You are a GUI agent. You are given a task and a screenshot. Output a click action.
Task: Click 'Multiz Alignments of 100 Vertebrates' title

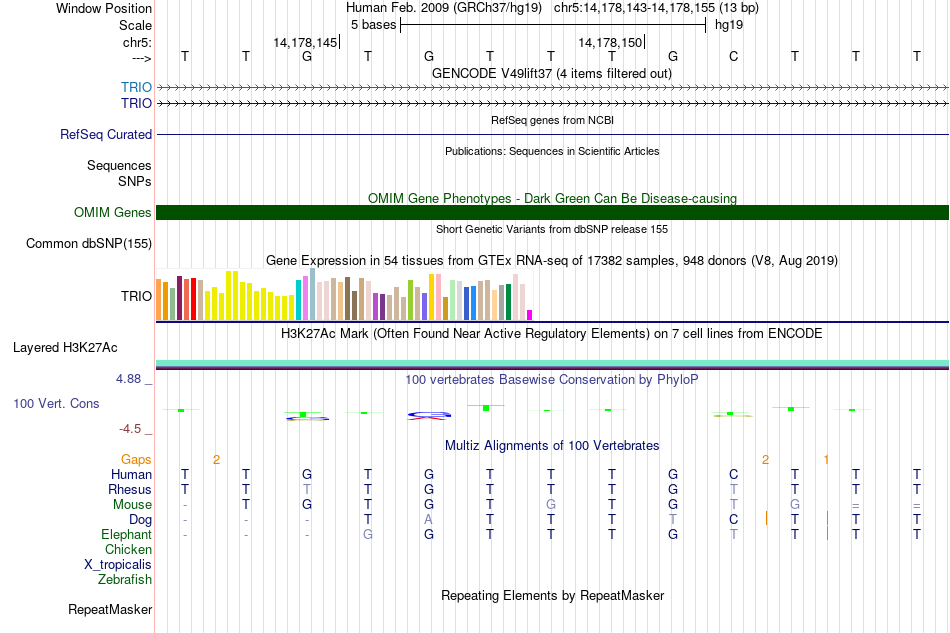(x=552, y=446)
